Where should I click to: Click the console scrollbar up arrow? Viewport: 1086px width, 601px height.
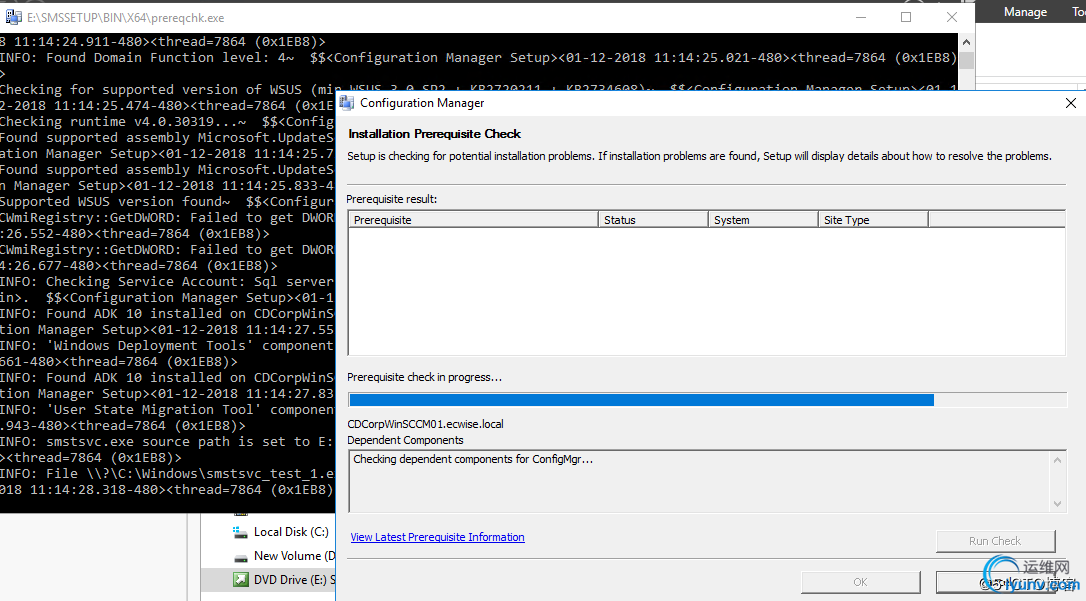pyautogui.click(x=966, y=42)
